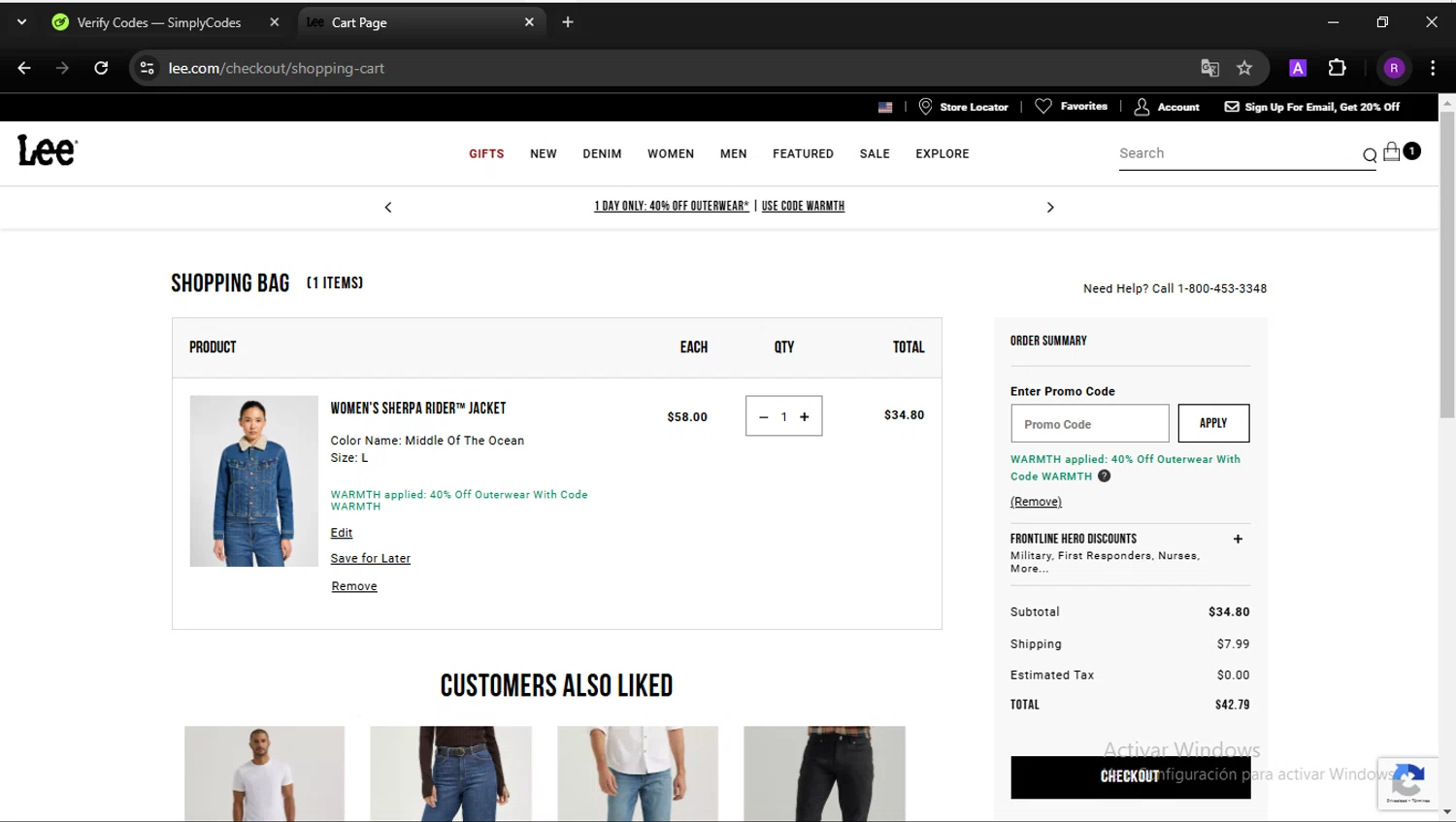Screen dimensions: 1456x822
Task: Click the address bar URL
Action: pos(277,68)
